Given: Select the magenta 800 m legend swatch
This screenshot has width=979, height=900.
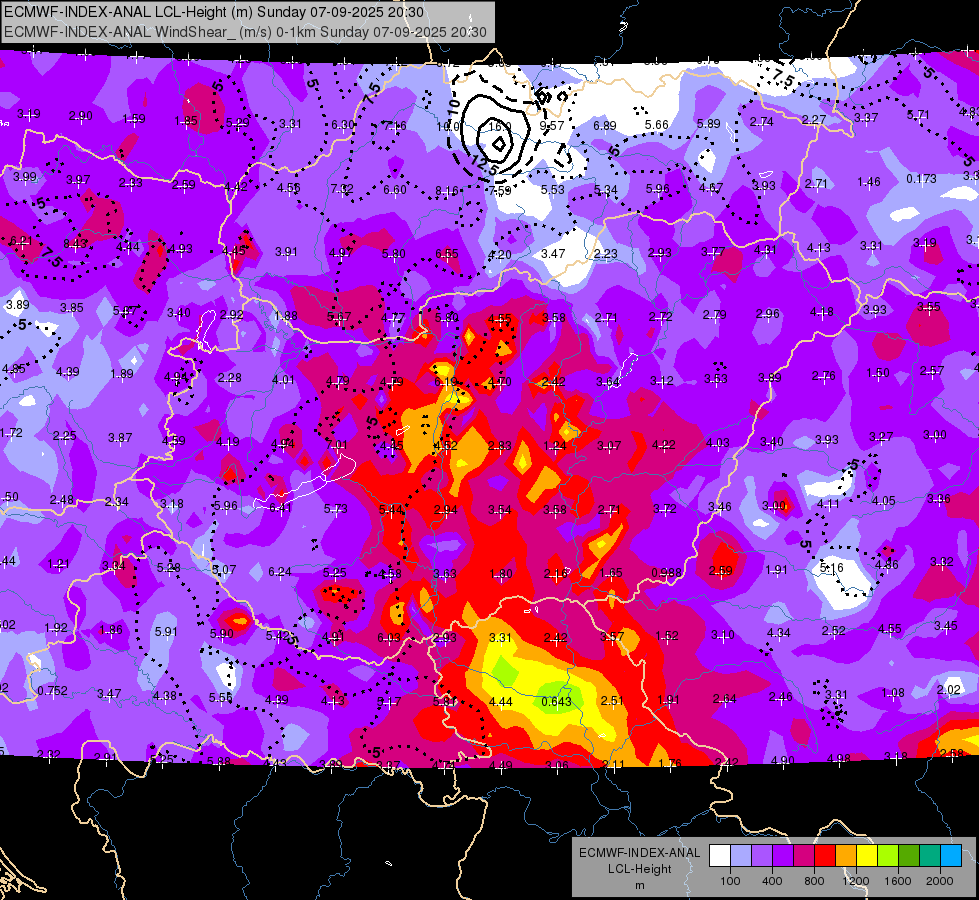Looking at the screenshot, I should click(804, 856).
